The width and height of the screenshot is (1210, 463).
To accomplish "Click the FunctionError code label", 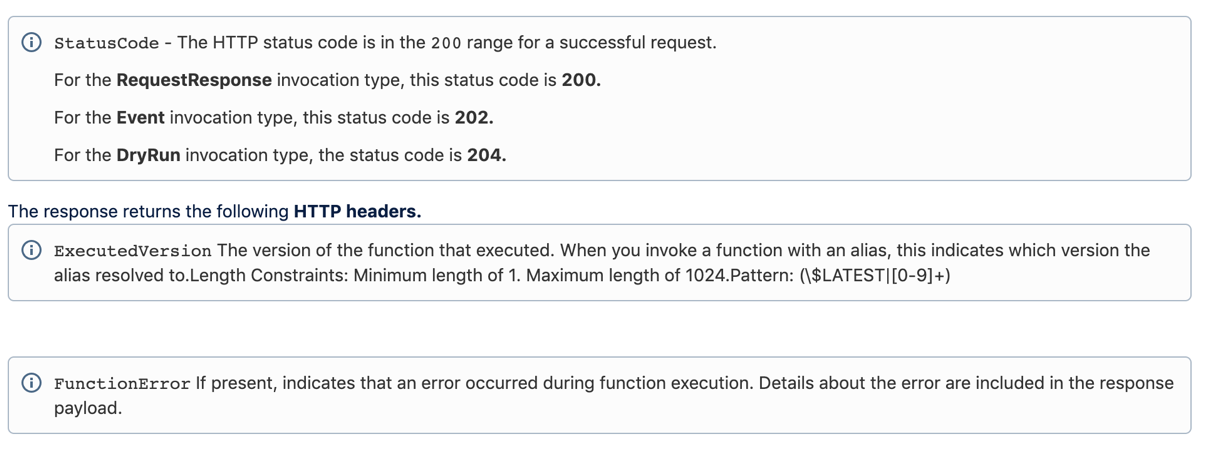I will 122,384.
